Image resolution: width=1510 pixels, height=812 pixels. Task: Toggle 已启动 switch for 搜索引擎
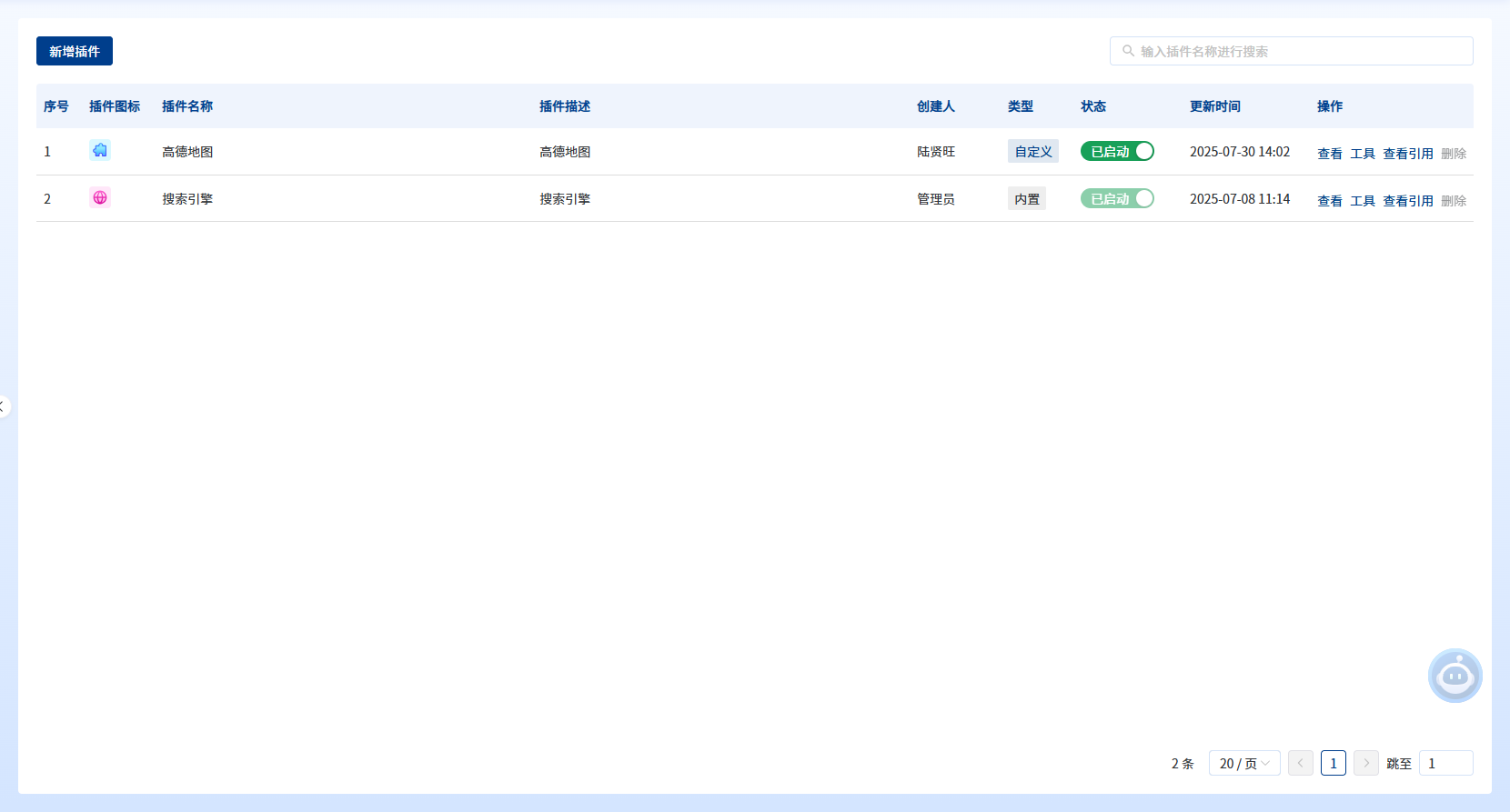click(1117, 199)
